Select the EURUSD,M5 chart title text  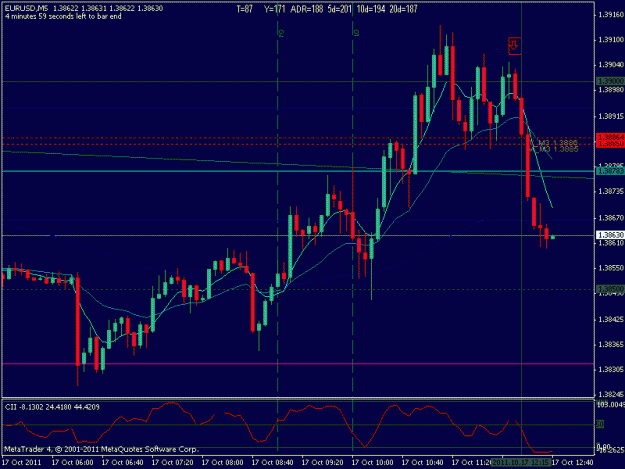(x=27, y=8)
